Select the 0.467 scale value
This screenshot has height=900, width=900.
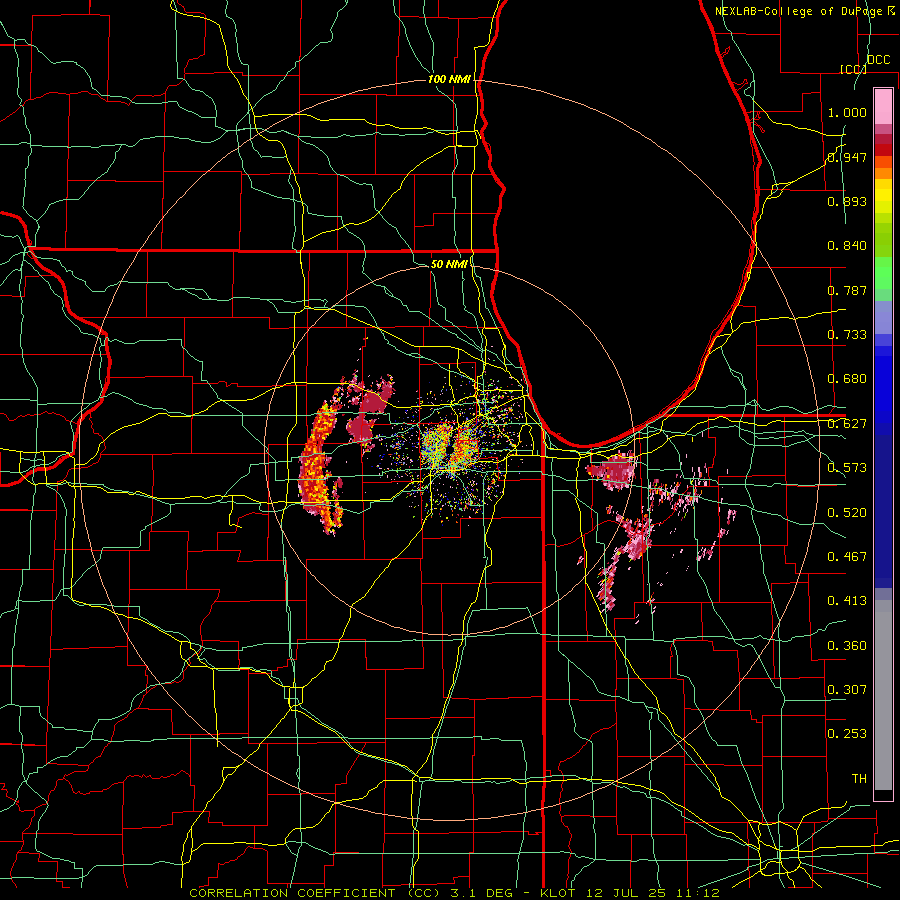click(x=847, y=557)
